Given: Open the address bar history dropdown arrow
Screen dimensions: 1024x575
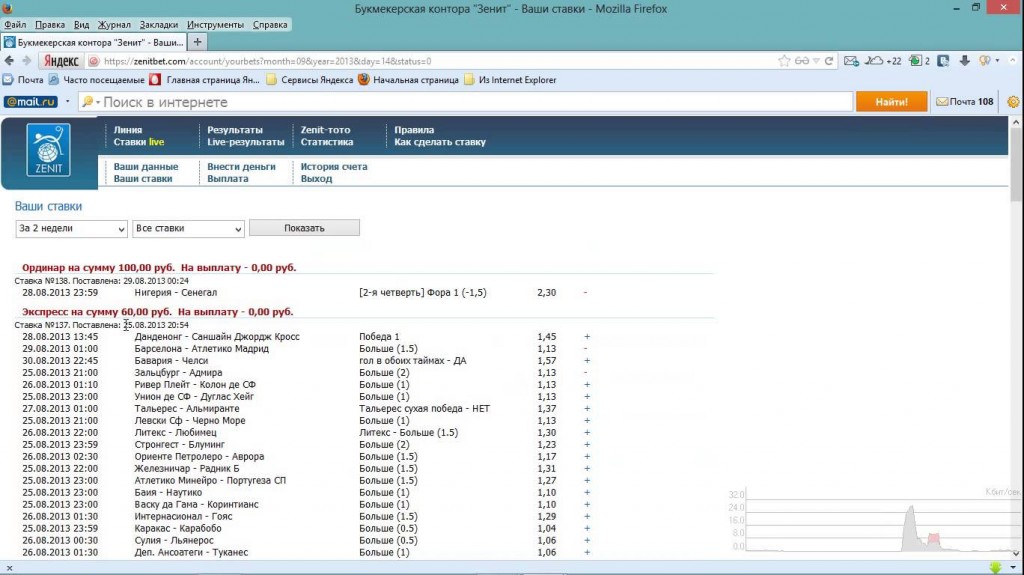Looking at the screenshot, I should [816, 61].
